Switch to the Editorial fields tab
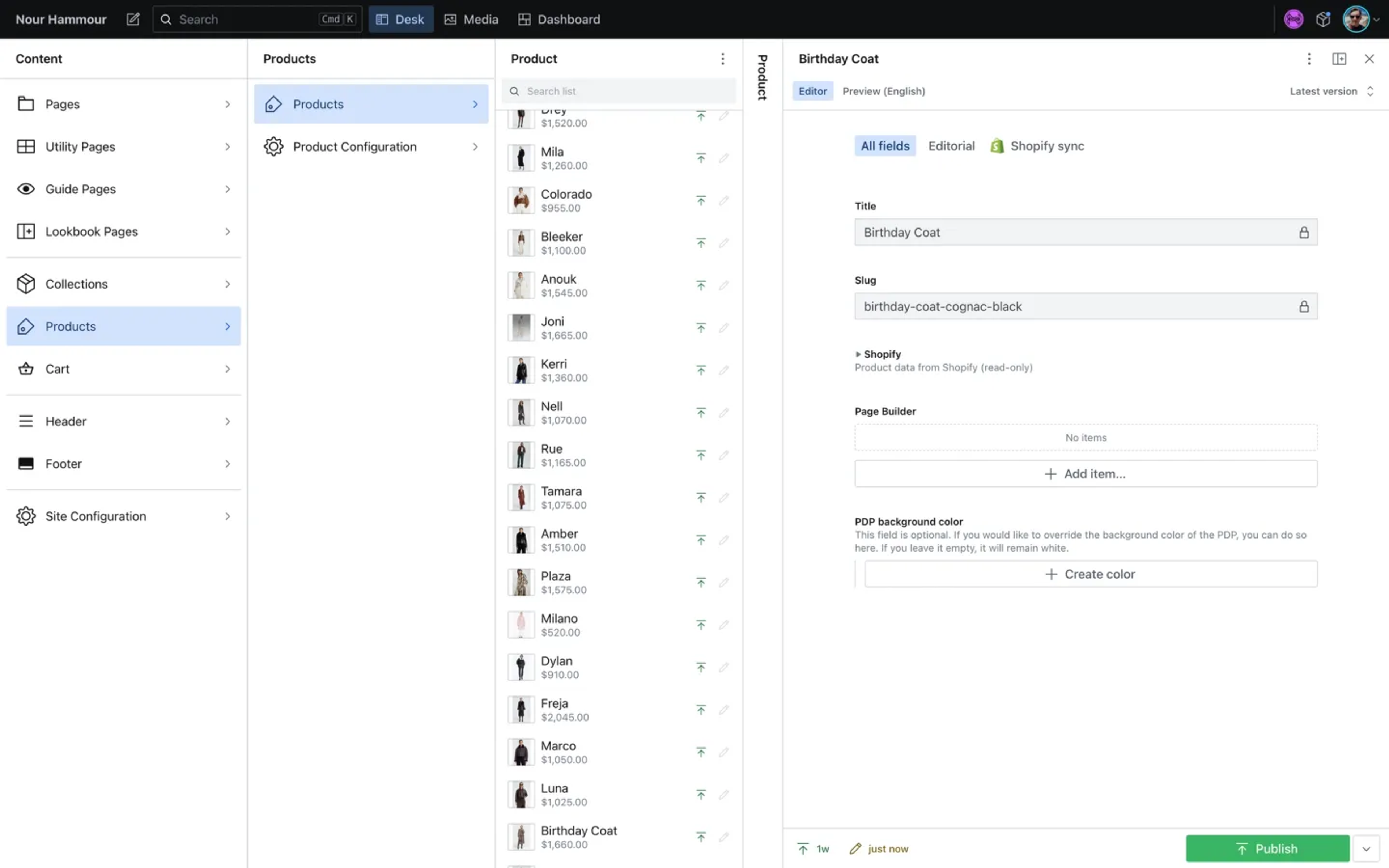Image resolution: width=1389 pixels, height=868 pixels. [x=951, y=146]
